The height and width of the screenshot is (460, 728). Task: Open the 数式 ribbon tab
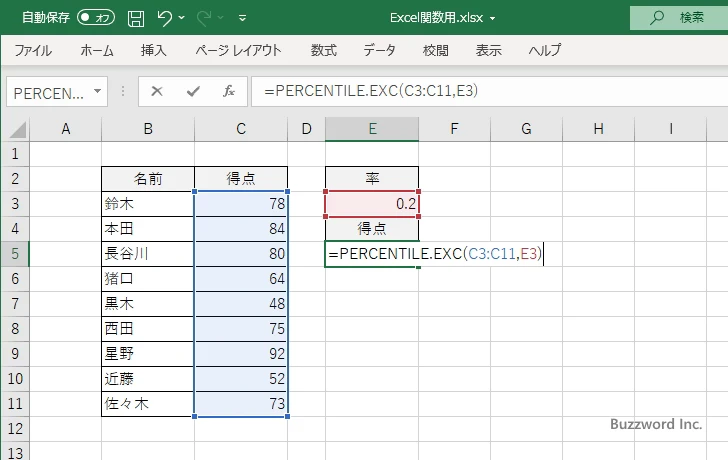click(x=324, y=50)
